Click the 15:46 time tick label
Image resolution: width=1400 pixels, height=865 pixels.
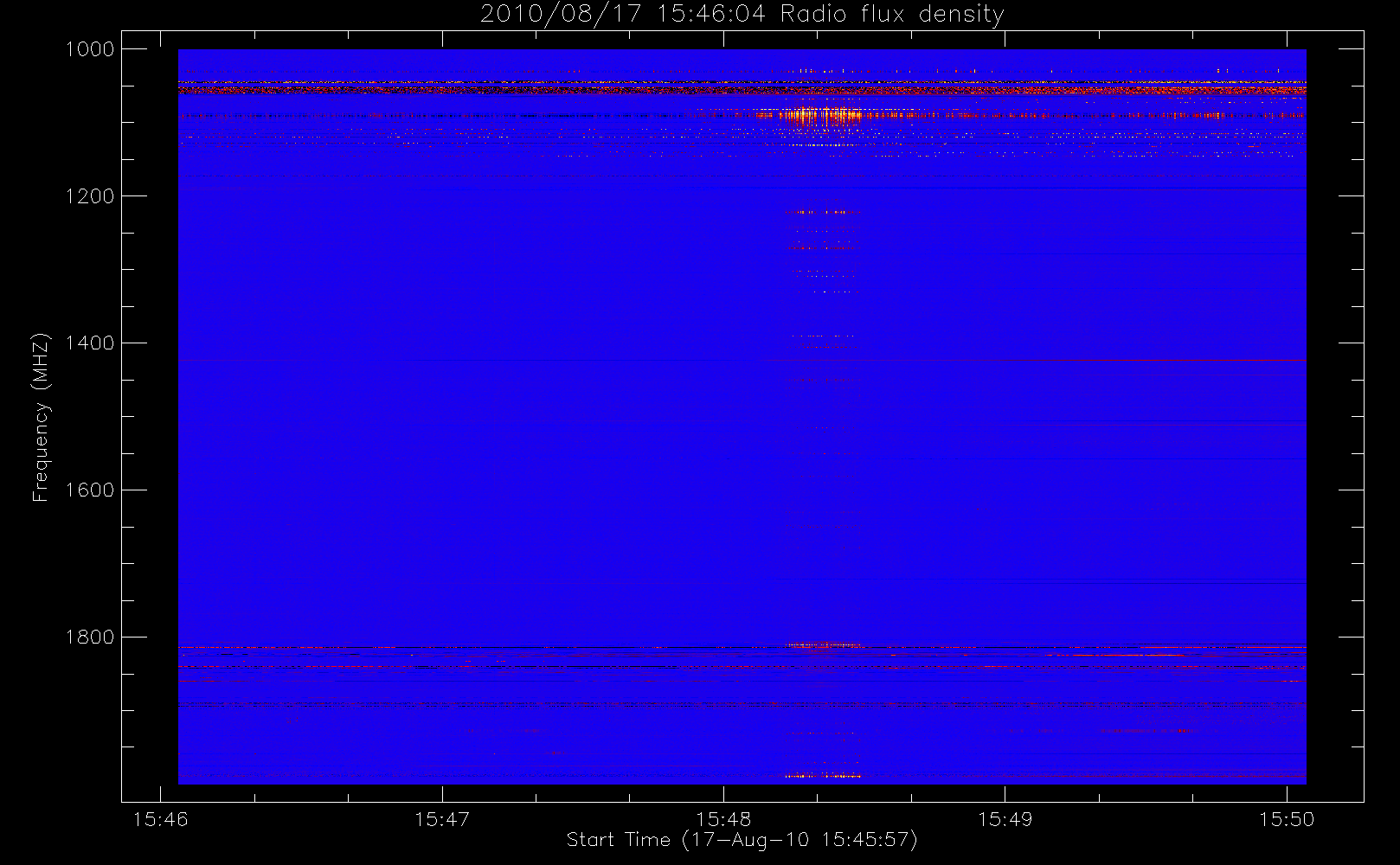tap(160, 818)
